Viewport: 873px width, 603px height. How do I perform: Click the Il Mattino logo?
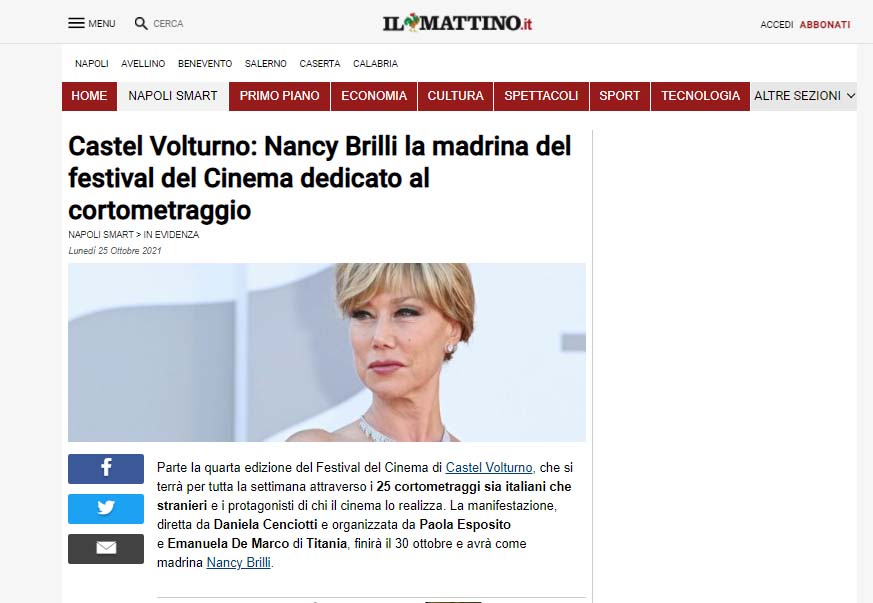(457, 23)
